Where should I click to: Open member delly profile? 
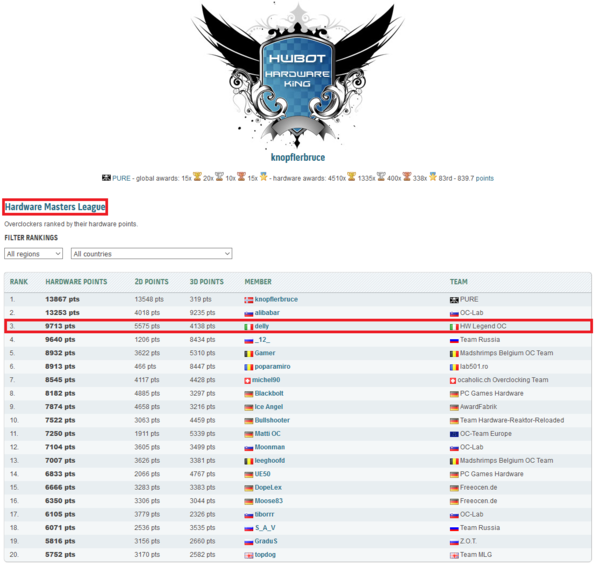pyautogui.click(x=262, y=326)
